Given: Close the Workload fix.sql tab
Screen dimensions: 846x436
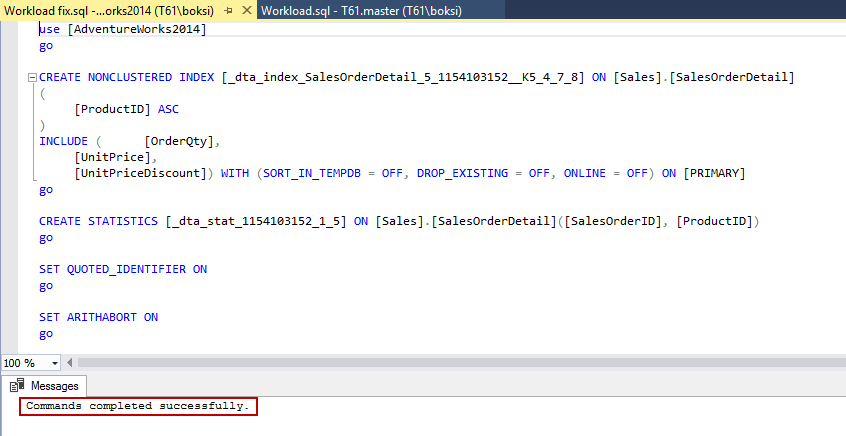Looking at the screenshot, I should [x=247, y=10].
